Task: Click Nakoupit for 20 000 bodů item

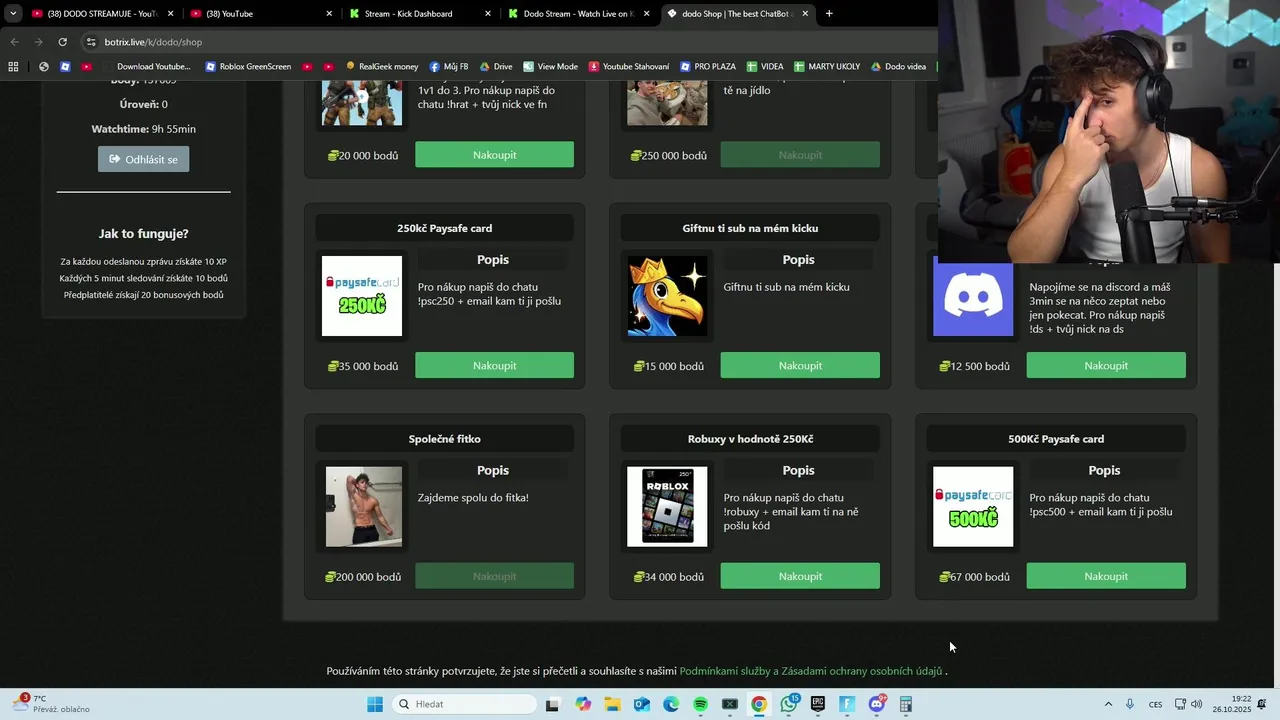Action: pyautogui.click(x=494, y=155)
